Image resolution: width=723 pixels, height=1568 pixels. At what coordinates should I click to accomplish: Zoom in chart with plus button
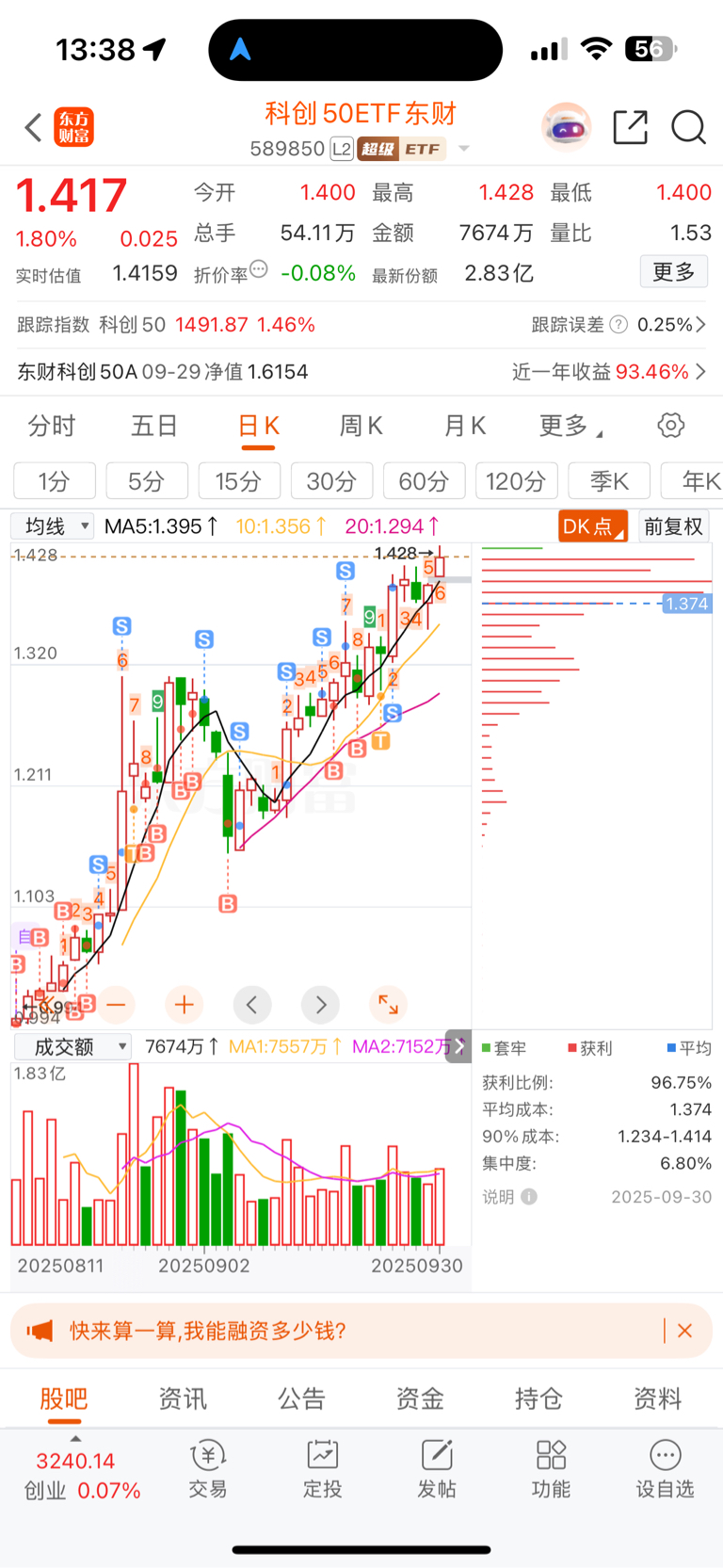coord(185,1005)
